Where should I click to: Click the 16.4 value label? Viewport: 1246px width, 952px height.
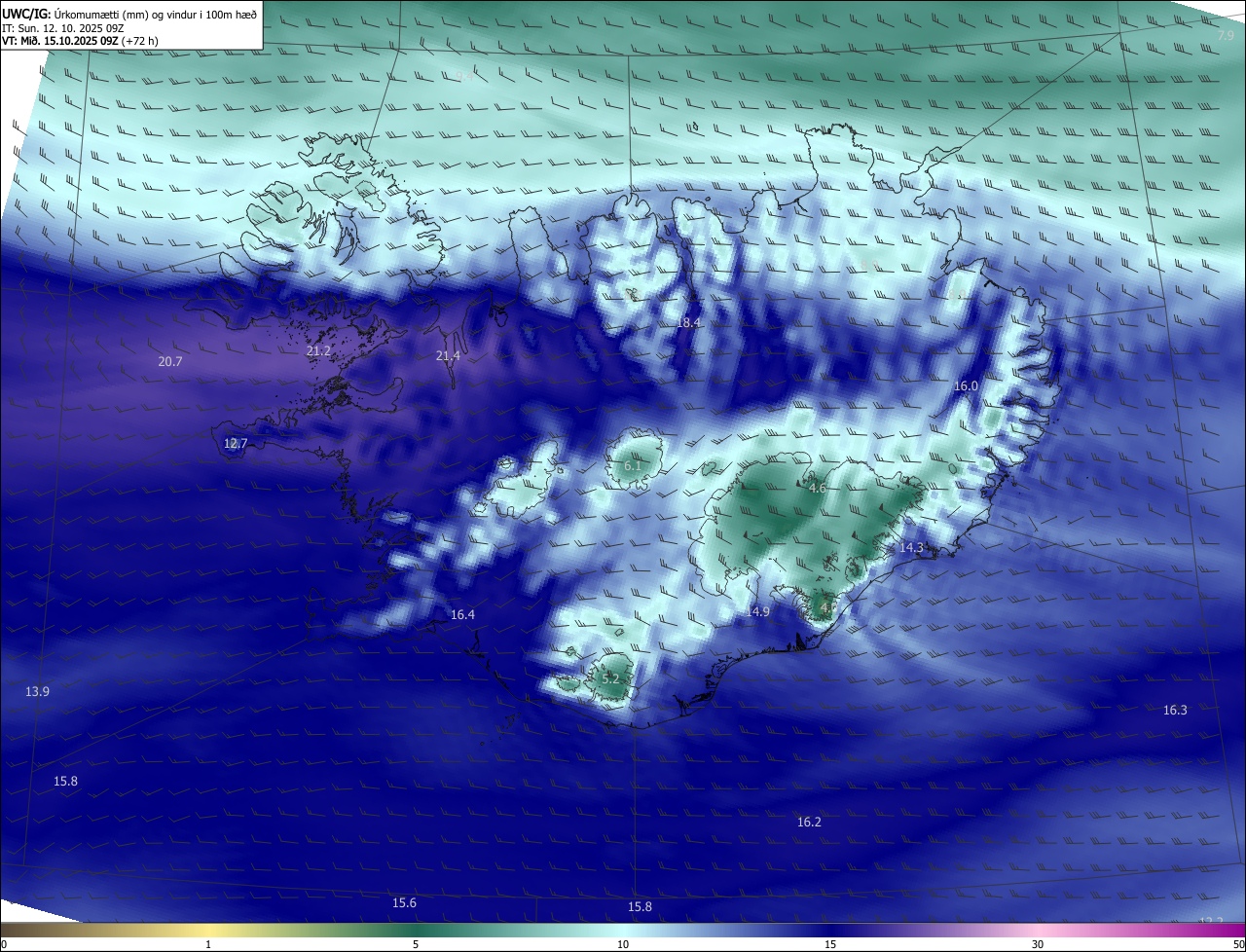click(463, 614)
